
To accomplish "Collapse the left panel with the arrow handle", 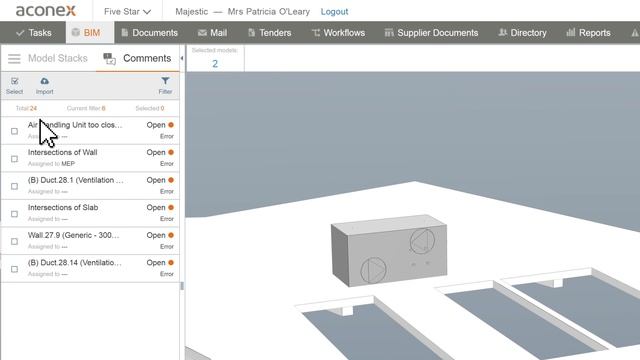I will (182, 58).
